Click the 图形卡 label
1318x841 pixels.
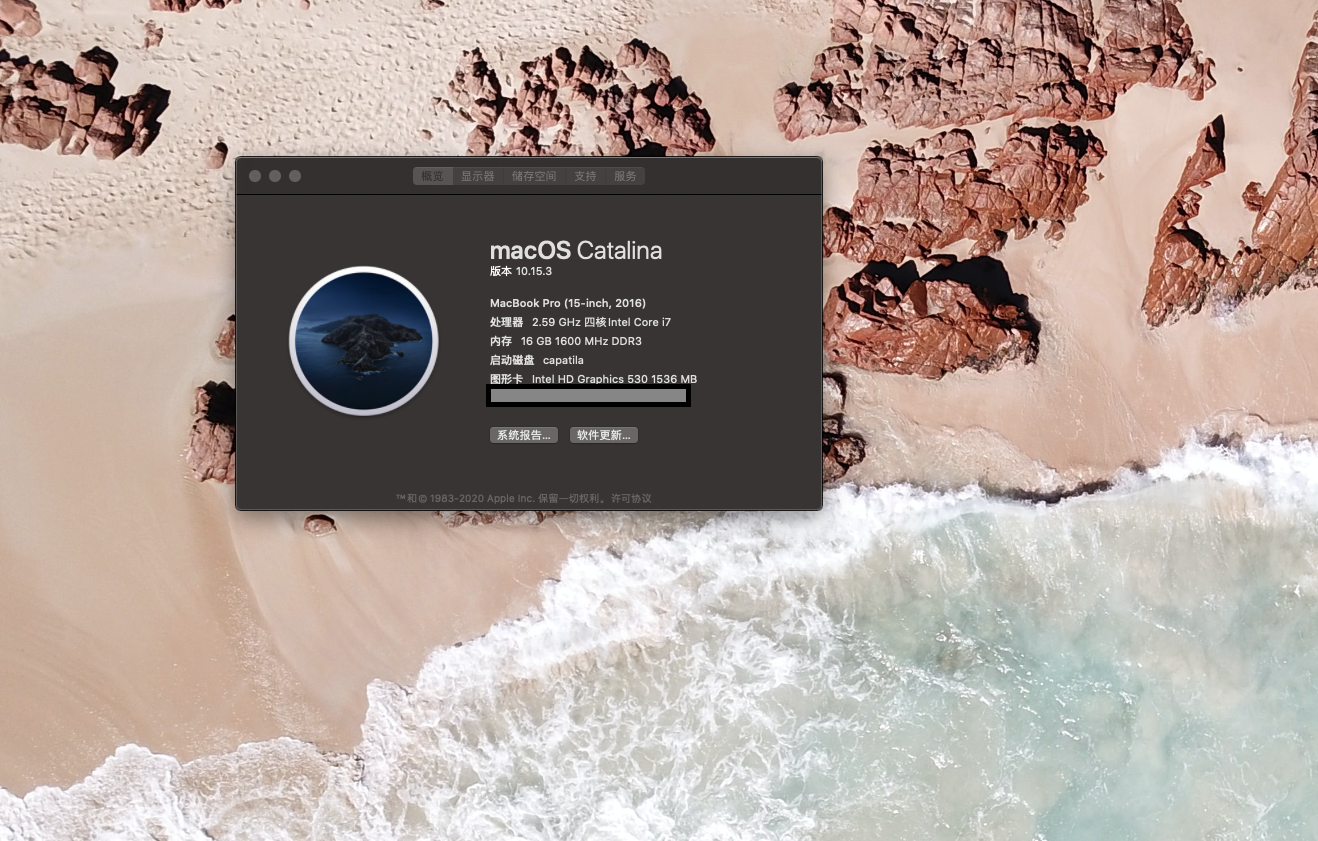click(506, 379)
